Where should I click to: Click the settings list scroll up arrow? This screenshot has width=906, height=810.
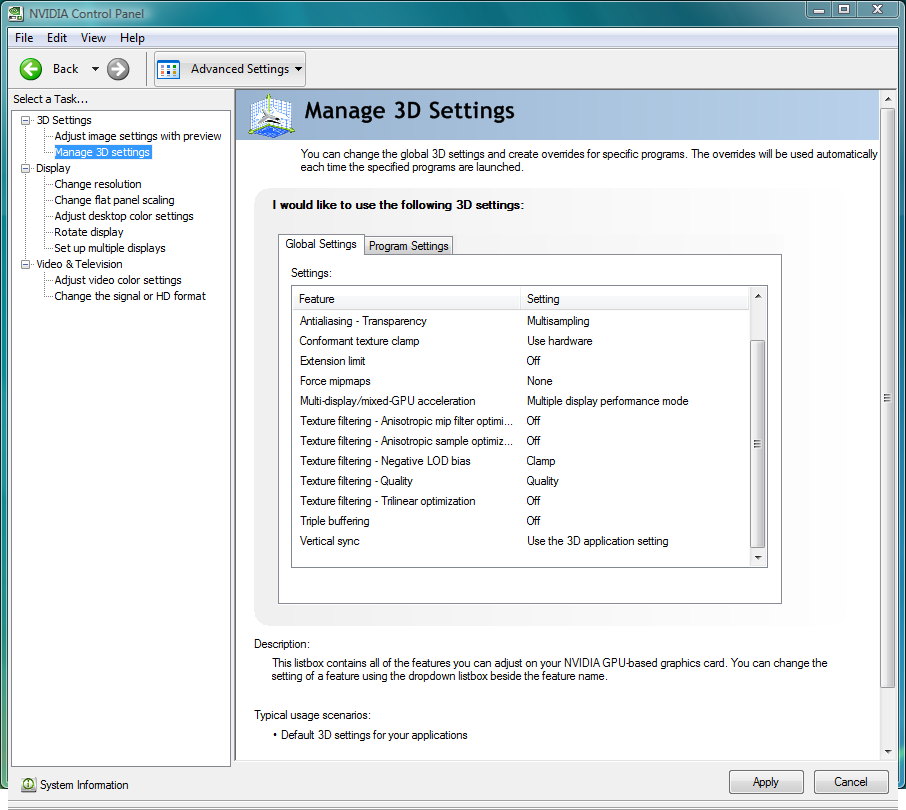(x=758, y=296)
